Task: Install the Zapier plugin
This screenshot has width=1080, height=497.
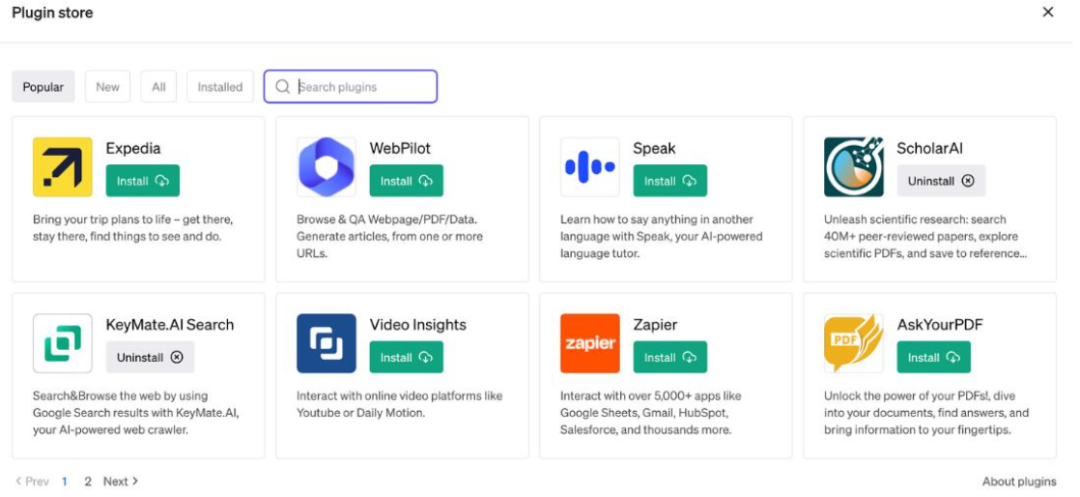Action: [670, 357]
